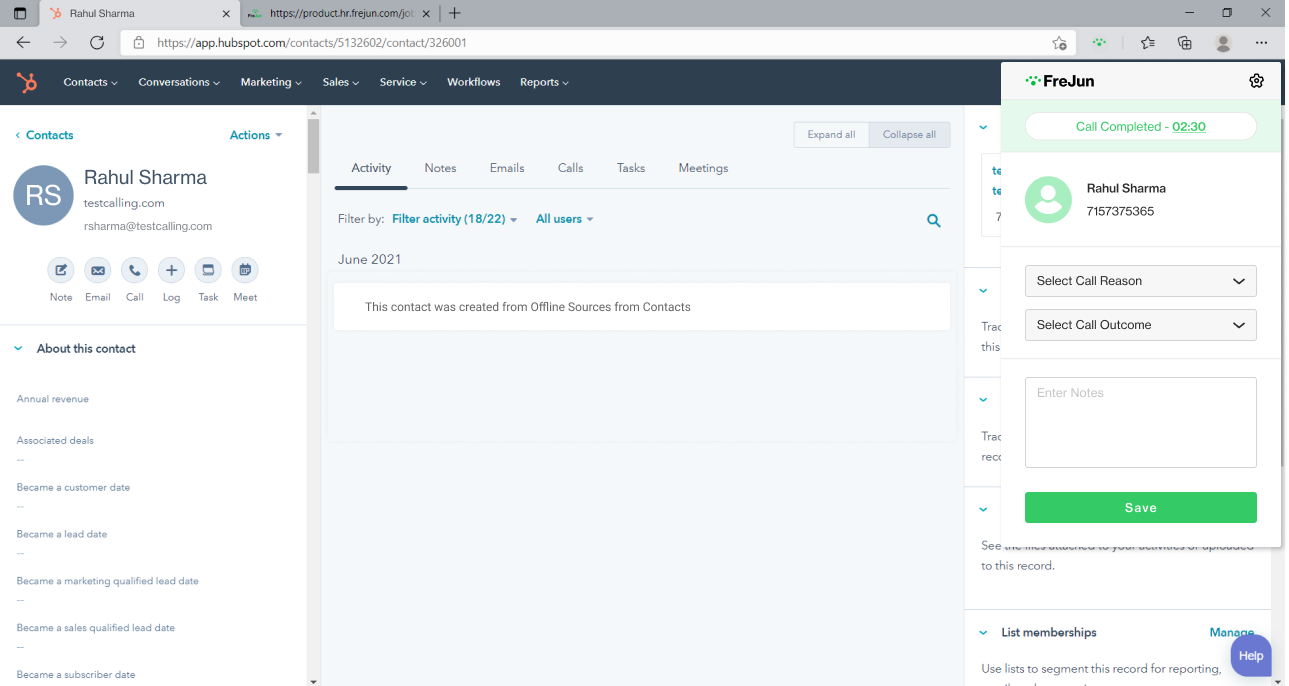Open the Marketing menu
Image resolution: width=1289 pixels, height=686 pixels.
[x=271, y=82]
